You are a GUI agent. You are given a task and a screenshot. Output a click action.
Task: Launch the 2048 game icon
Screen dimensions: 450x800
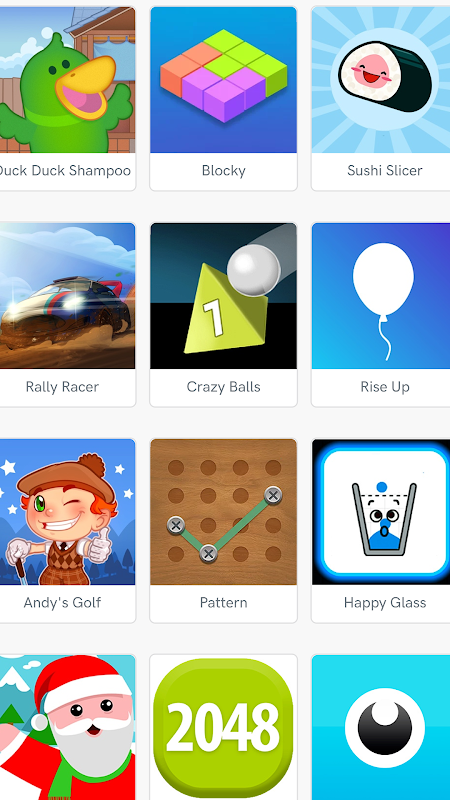point(223,728)
